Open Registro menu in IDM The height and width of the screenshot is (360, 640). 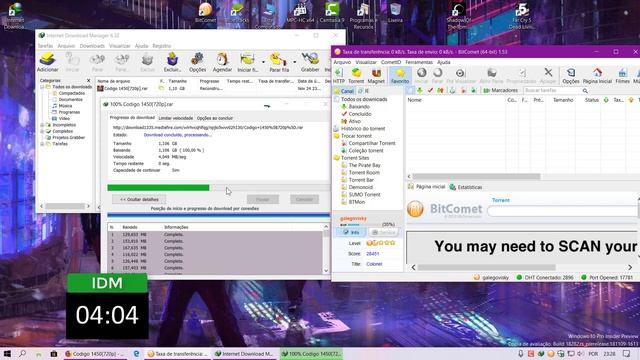(162, 46)
